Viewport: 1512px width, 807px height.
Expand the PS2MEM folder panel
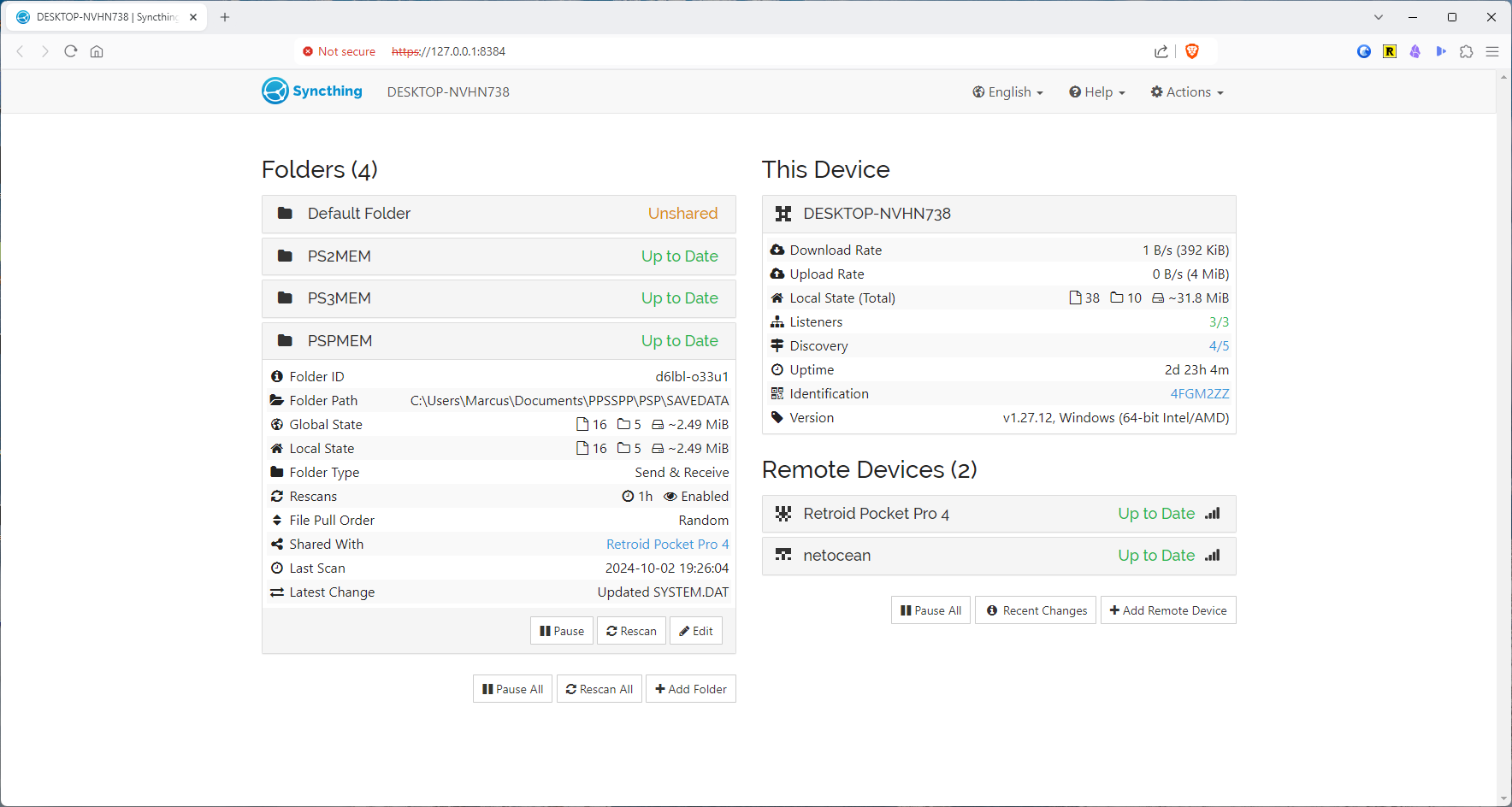click(x=499, y=256)
